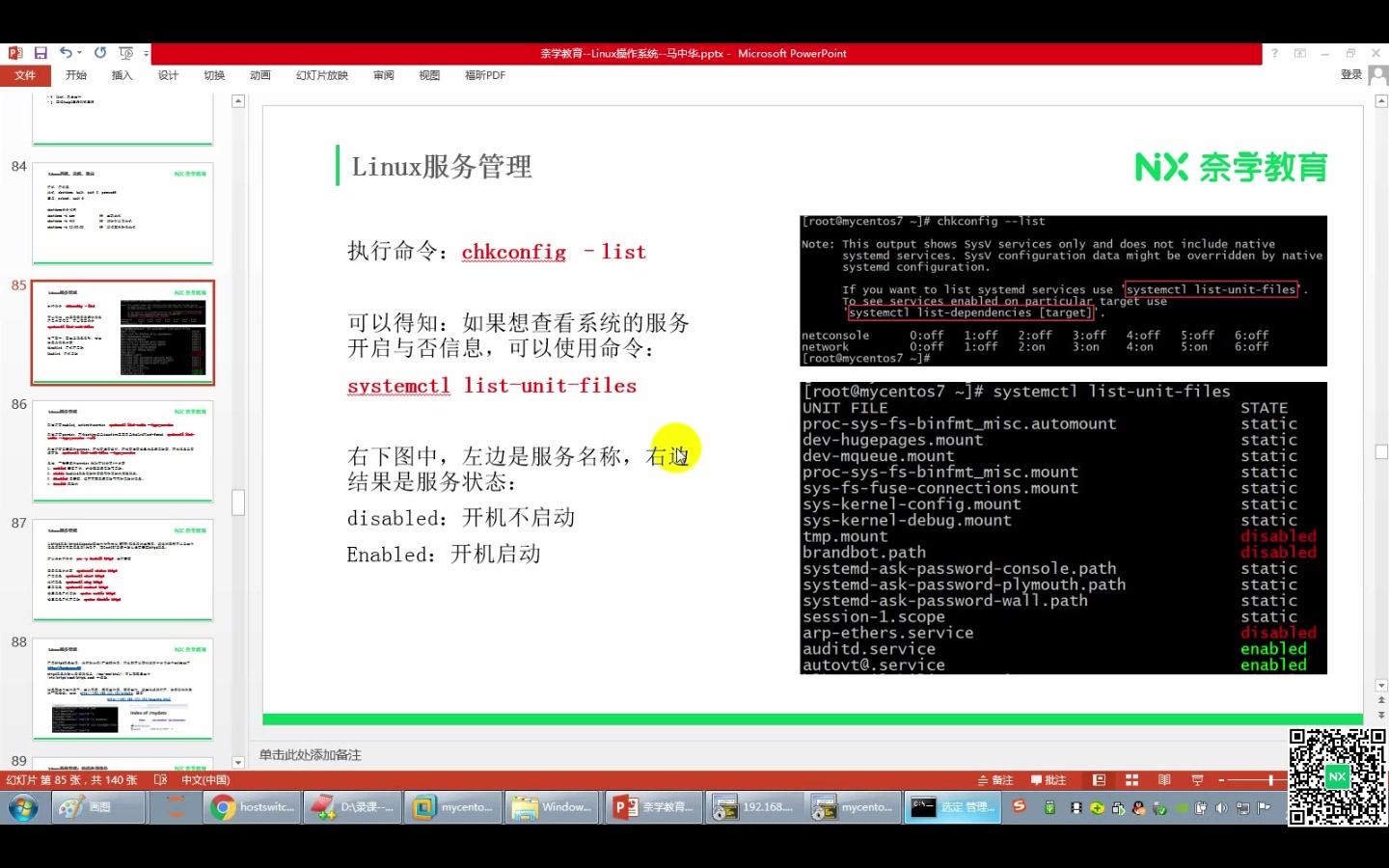Open Slide Sorter view from status bar

point(1130,779)
